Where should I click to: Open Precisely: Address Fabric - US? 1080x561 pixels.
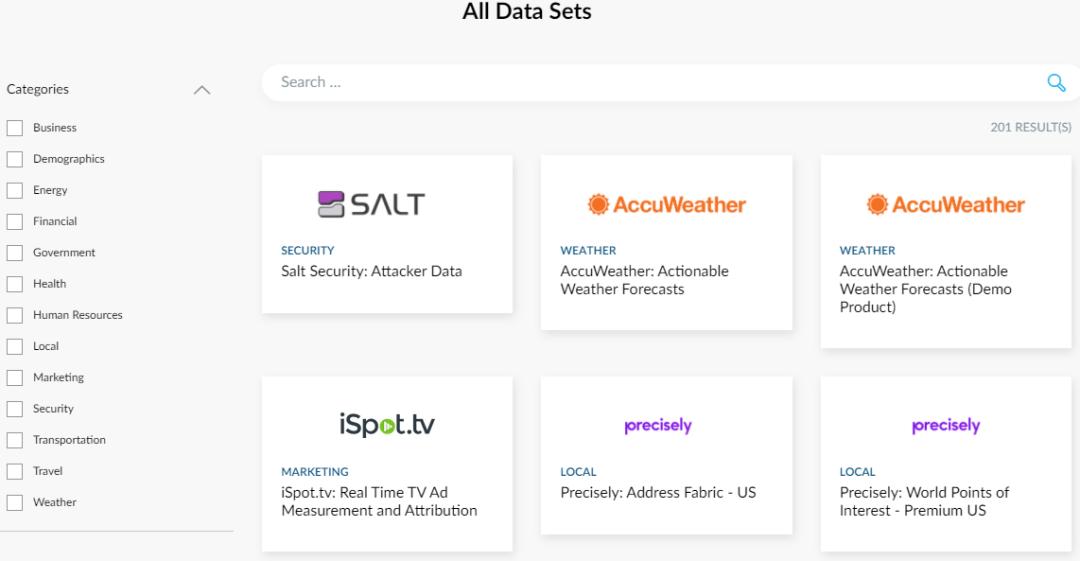coord(657,493)
